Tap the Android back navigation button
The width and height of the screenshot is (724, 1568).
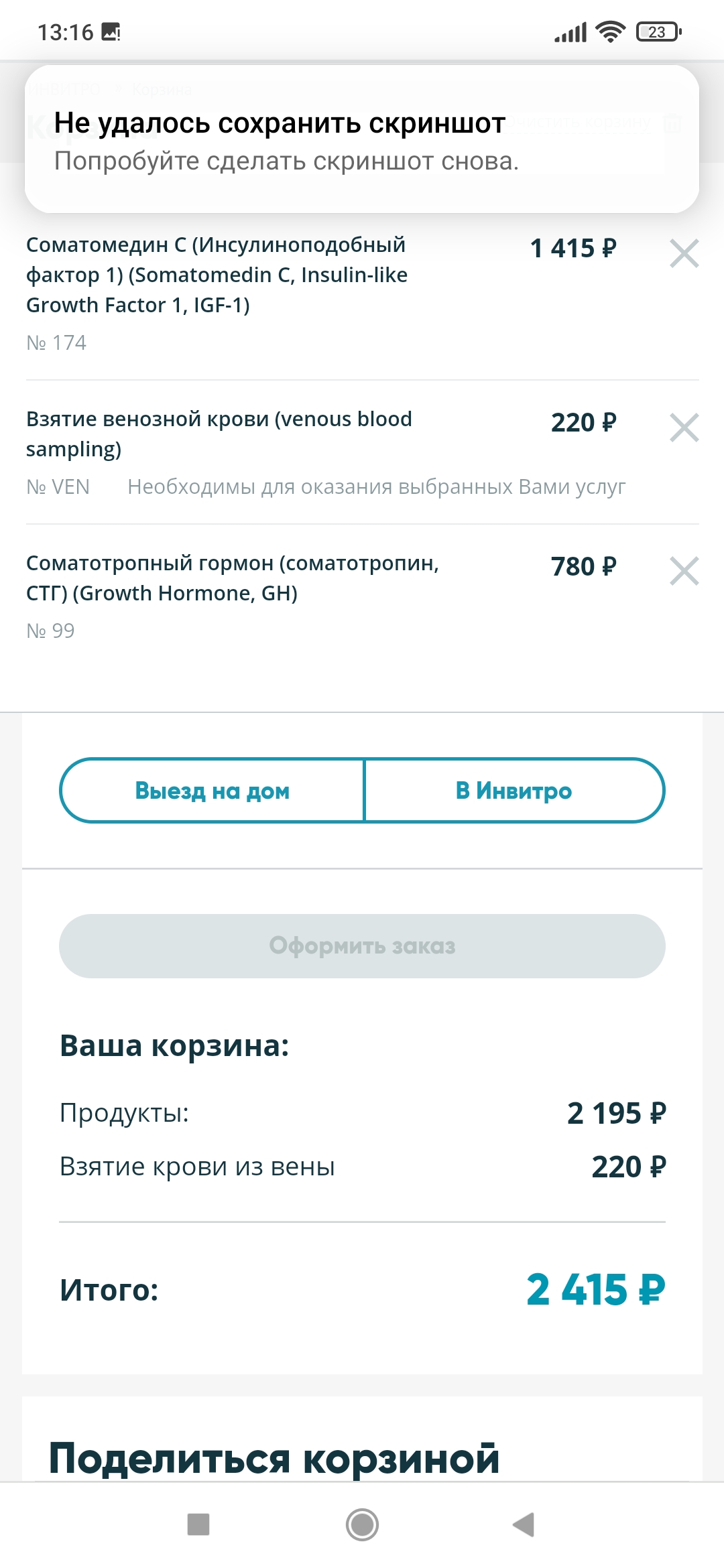pyautogui.click(x=524, y=1524)
